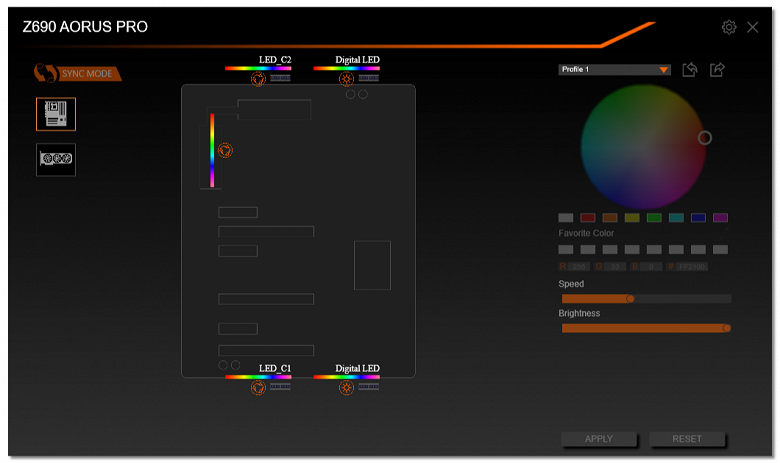Pick the green preset color swatch
The height and width of the screenshot is (463, 780).
point(654,217)
